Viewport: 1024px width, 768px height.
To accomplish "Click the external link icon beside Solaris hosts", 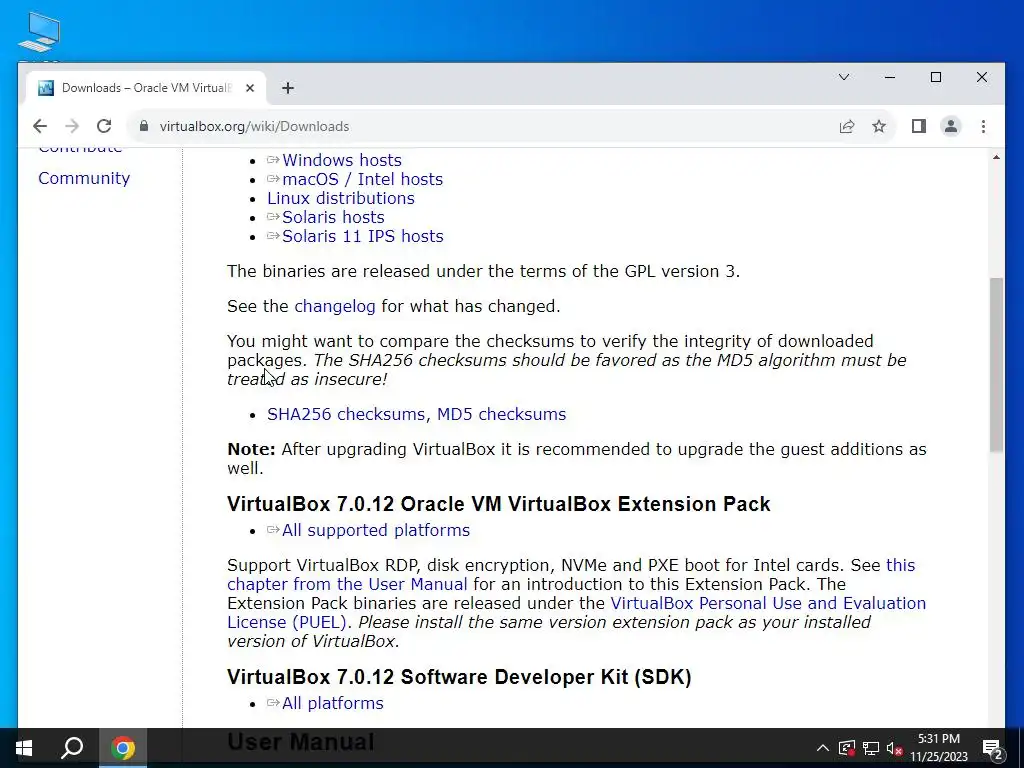I will pos(273,217).
